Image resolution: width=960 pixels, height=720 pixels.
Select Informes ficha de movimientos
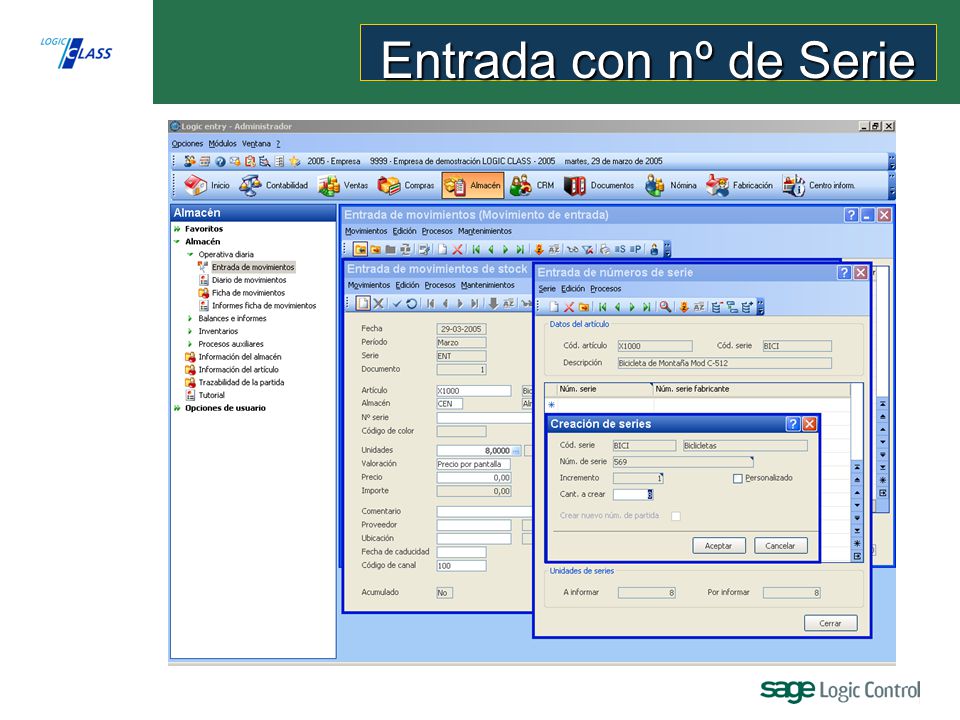tap(264, 306)
